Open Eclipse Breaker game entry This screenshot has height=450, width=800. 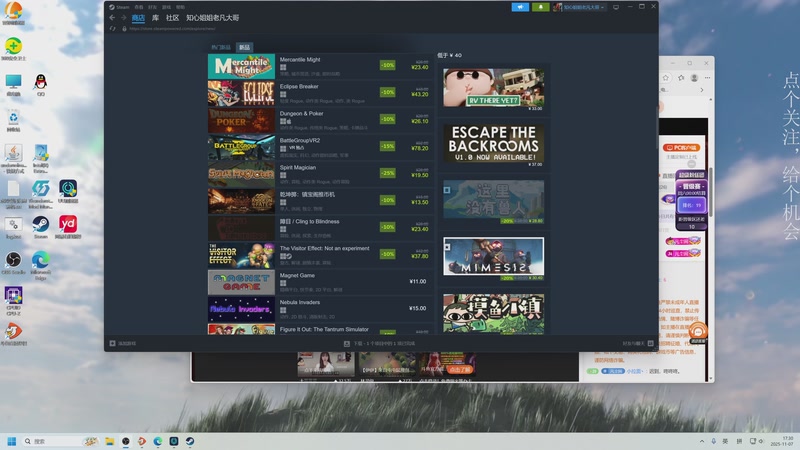(320, 93)
